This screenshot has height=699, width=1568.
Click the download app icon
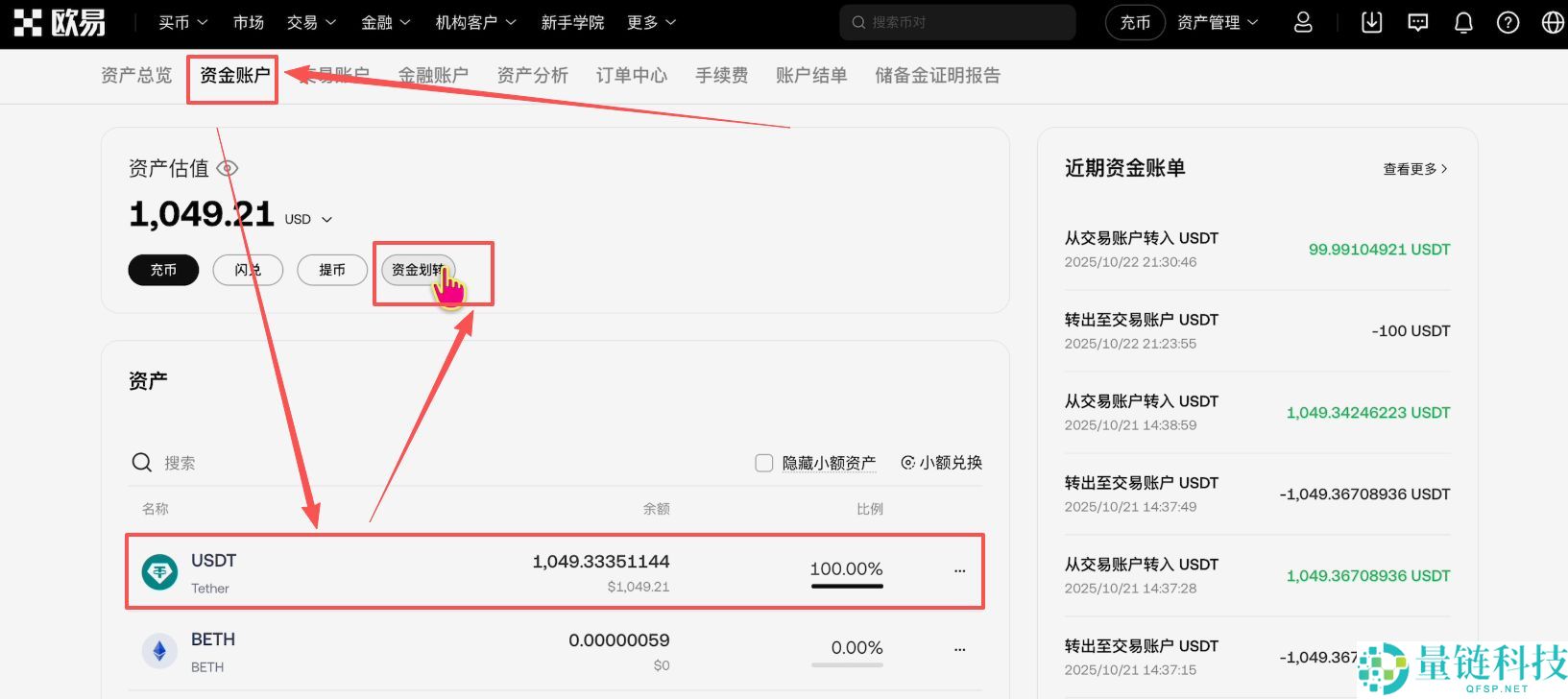click(1372, 22)
